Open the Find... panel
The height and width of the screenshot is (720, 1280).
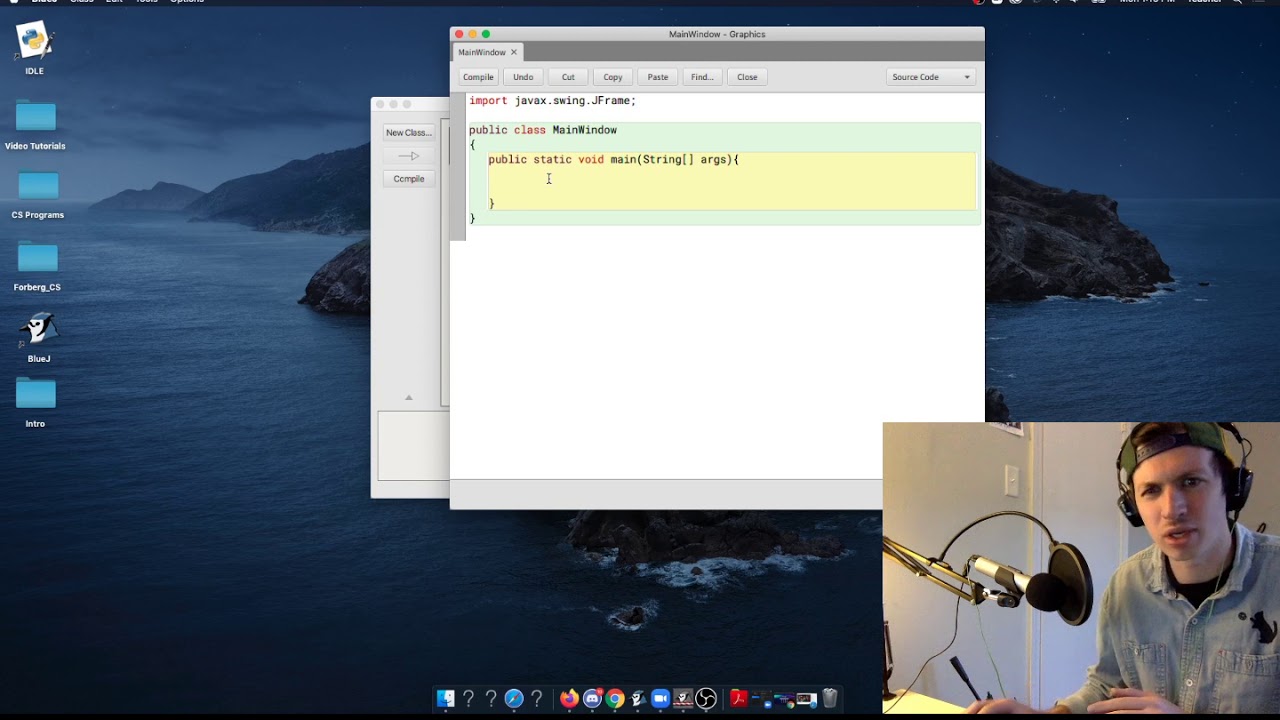pyautogui.click(x=702, y=77)
